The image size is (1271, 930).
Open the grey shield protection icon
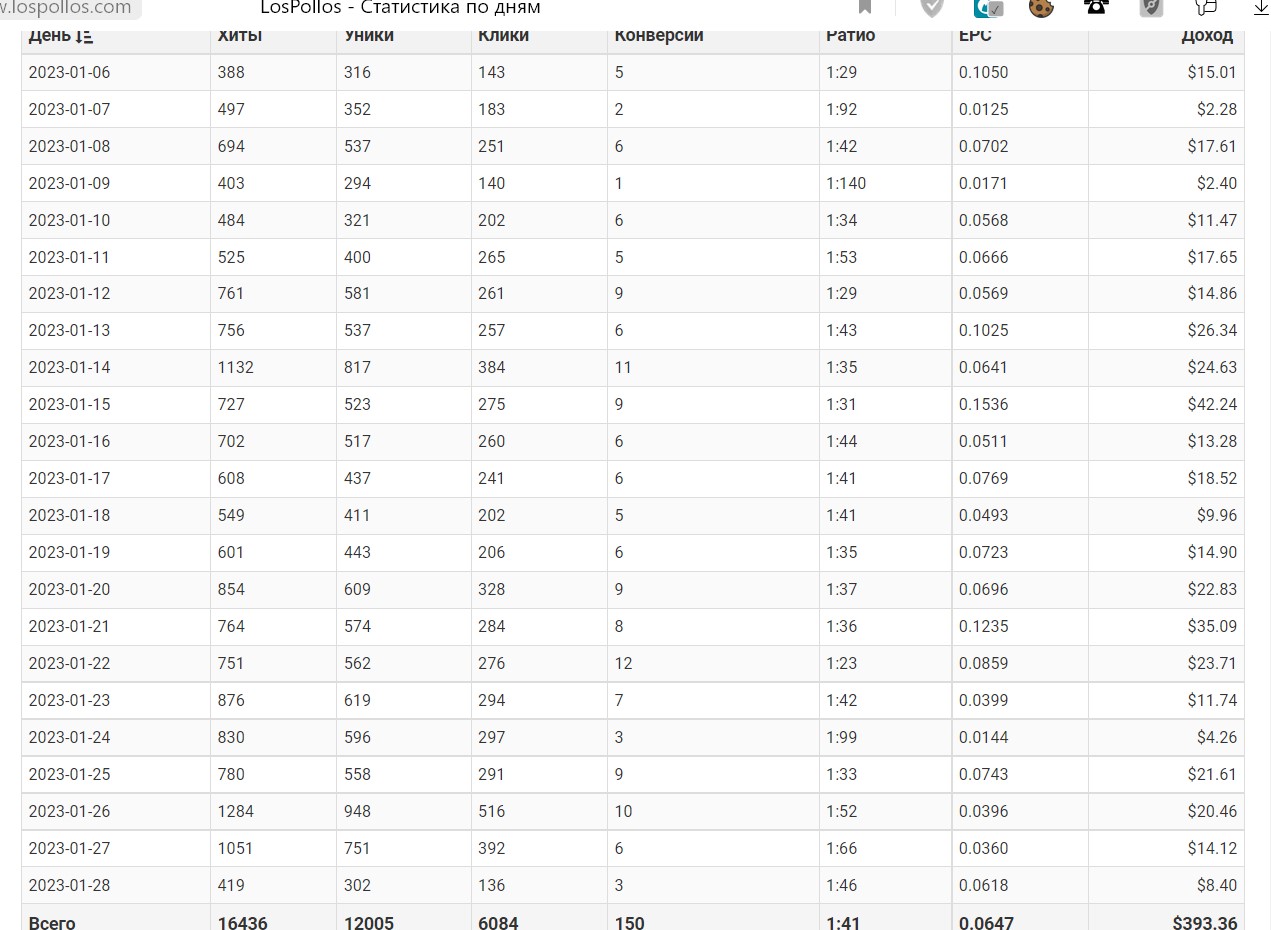tap(932, 7)
